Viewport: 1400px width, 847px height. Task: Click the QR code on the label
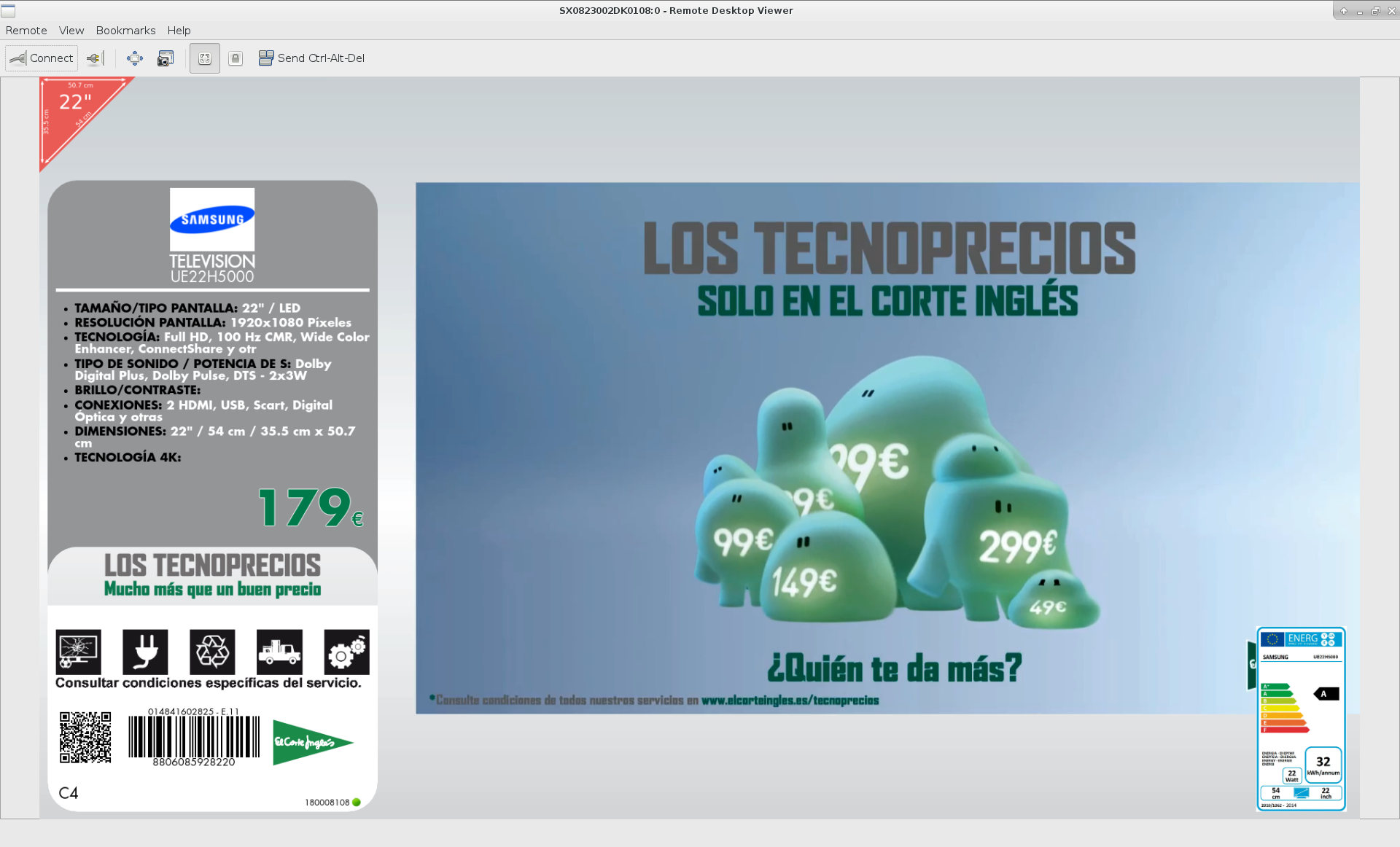click(85, 738)
